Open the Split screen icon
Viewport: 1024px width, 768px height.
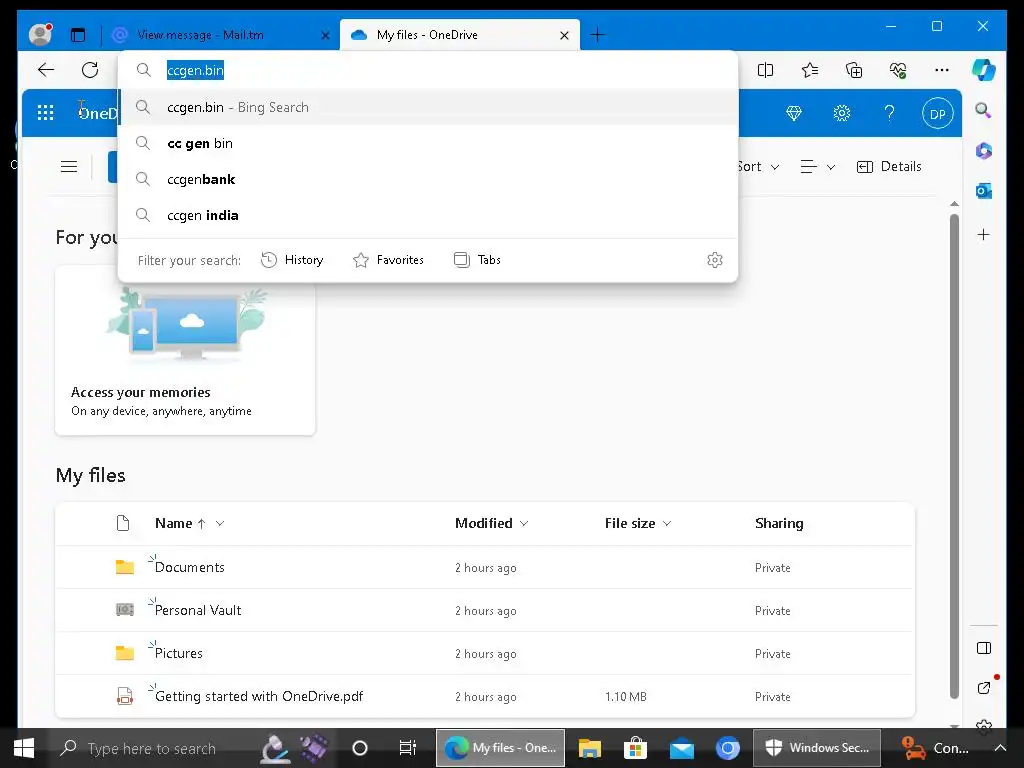tap(765, 70)
